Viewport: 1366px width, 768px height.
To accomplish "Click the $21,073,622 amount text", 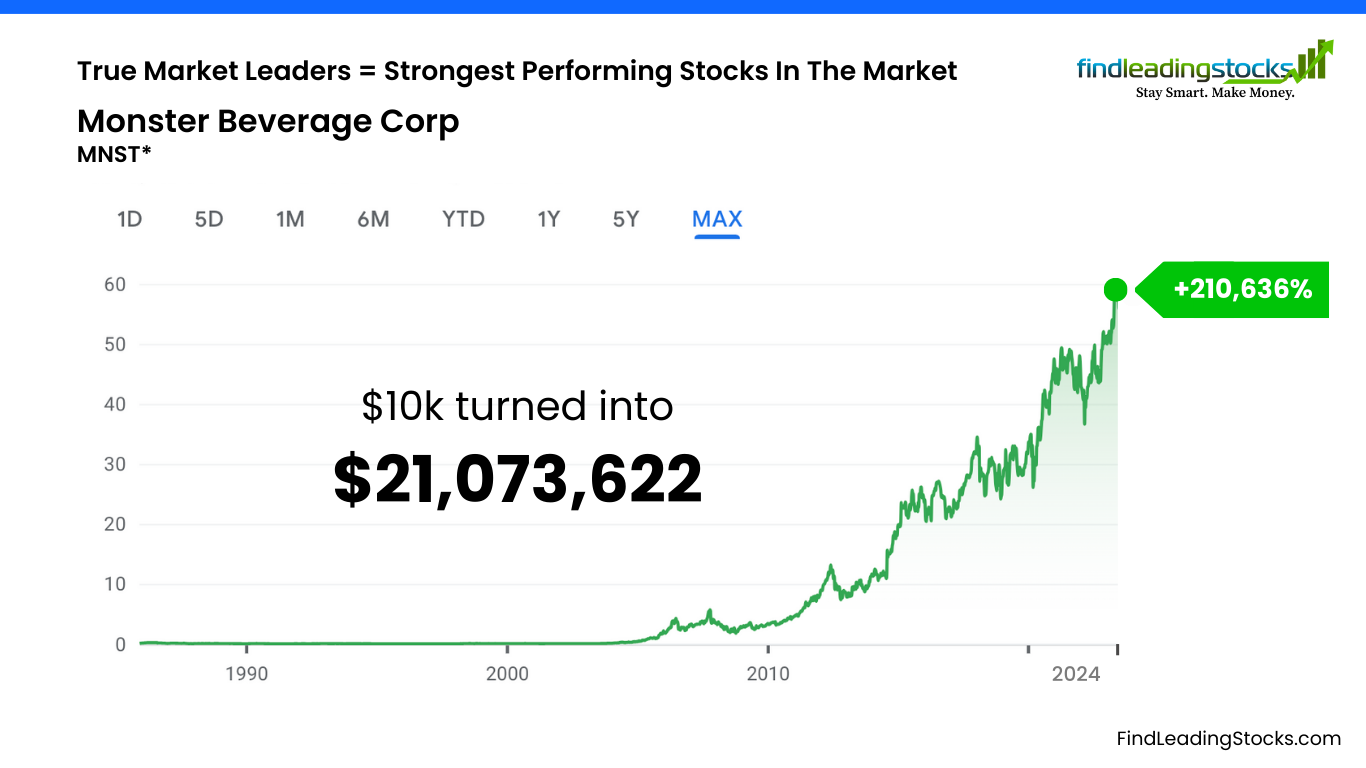I will pyautogui.click(x=518, y=479).
